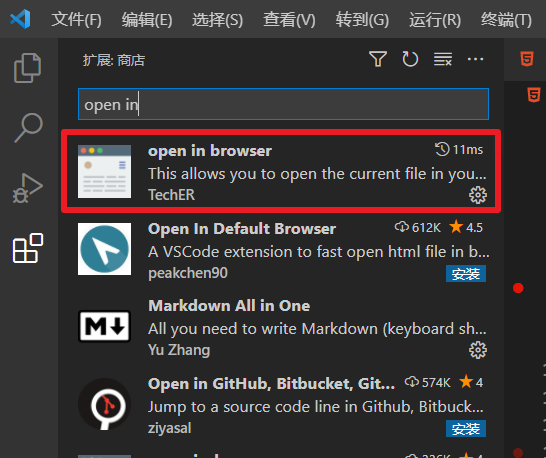
Task: Click the Yu Zhang publisher name
Action: (x=179, y=350)
